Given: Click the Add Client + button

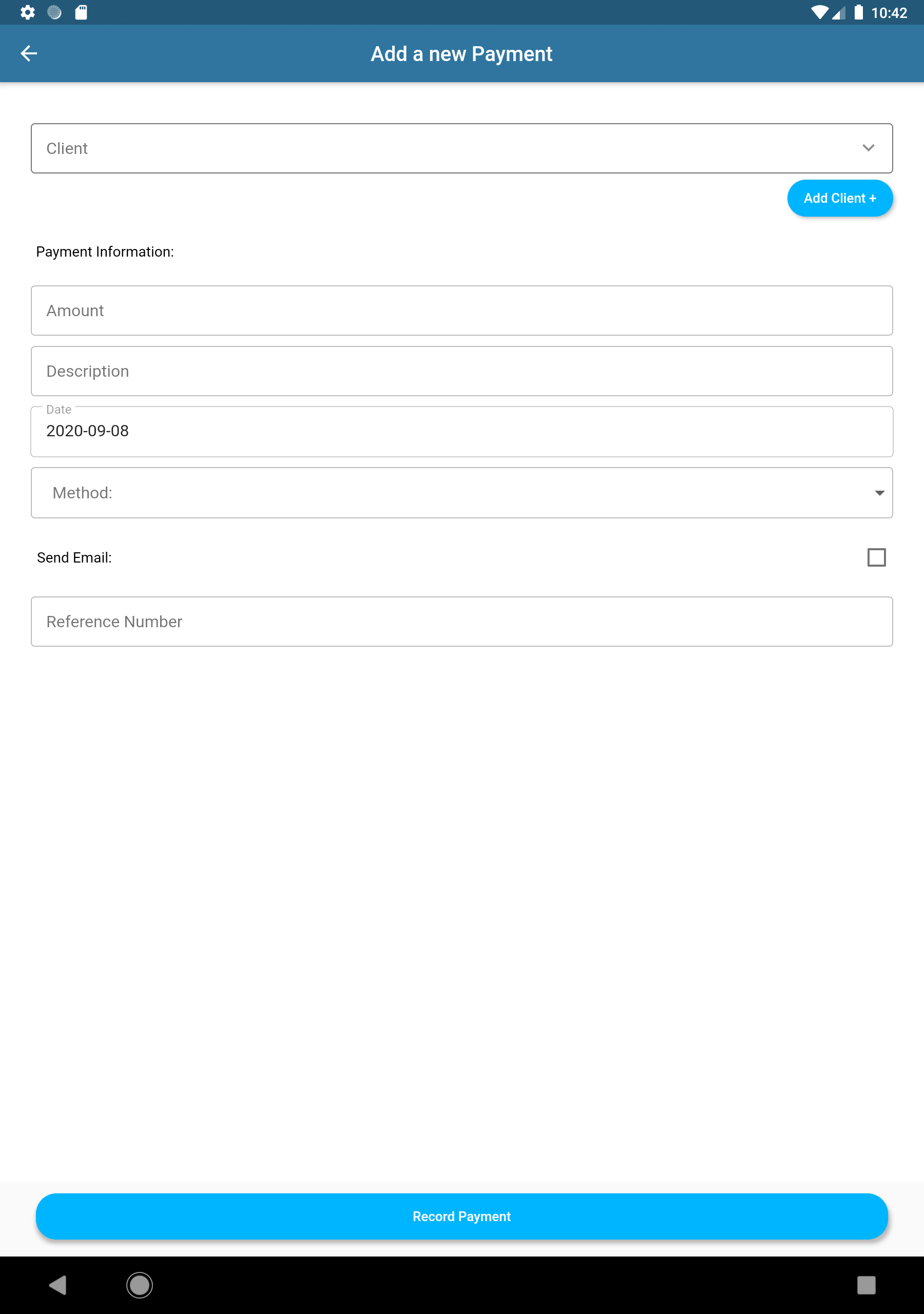Looking at the screenshot, I should click(839, 199).
